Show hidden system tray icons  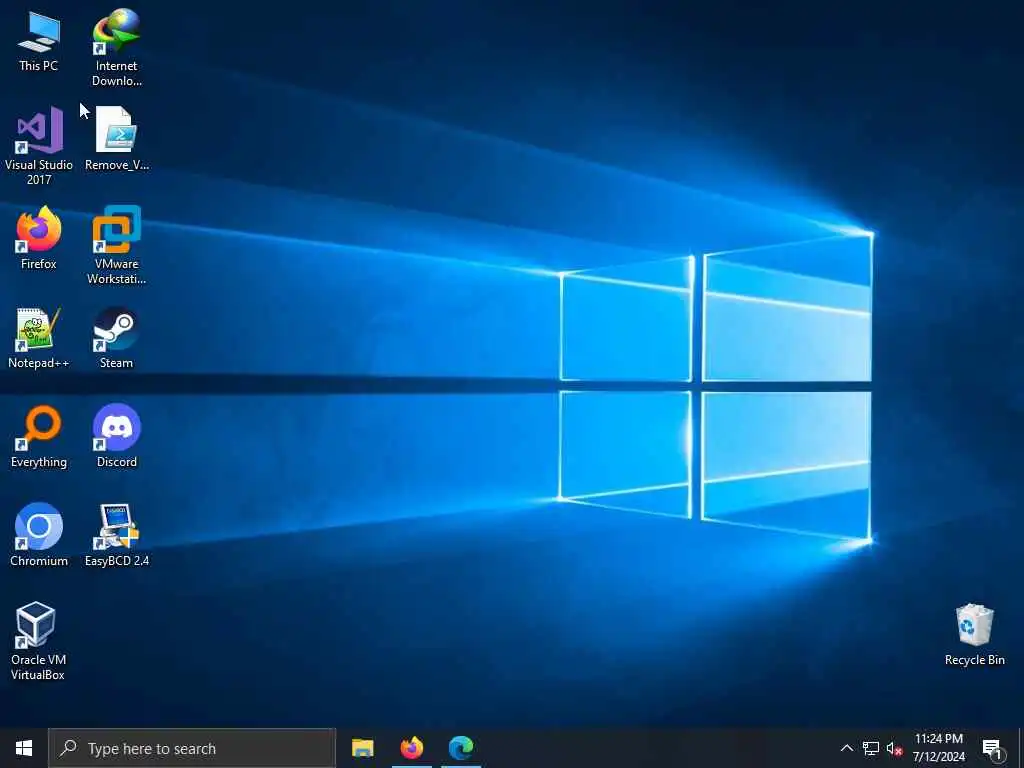click(x=846, y=748)
